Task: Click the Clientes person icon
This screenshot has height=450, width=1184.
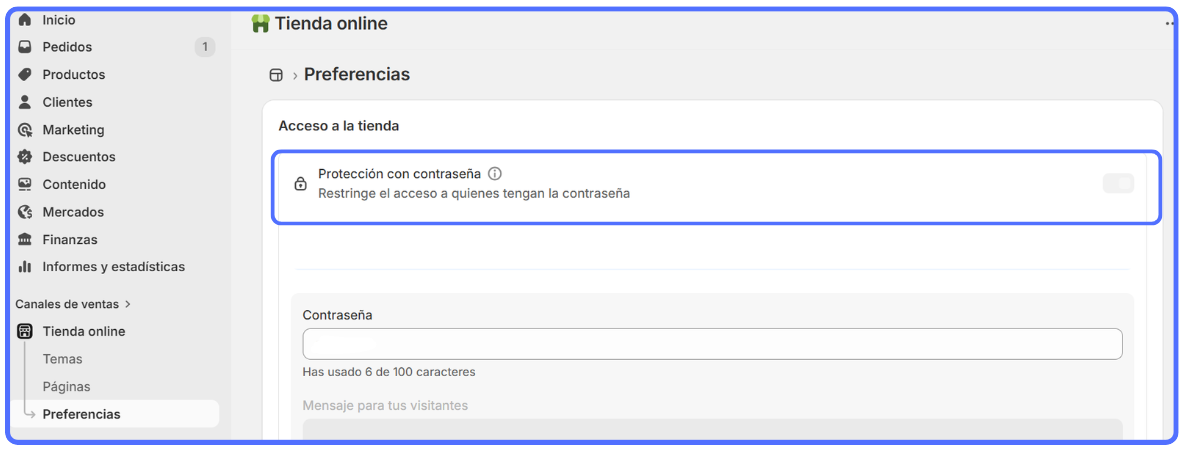Action: (x=26, y=102)
